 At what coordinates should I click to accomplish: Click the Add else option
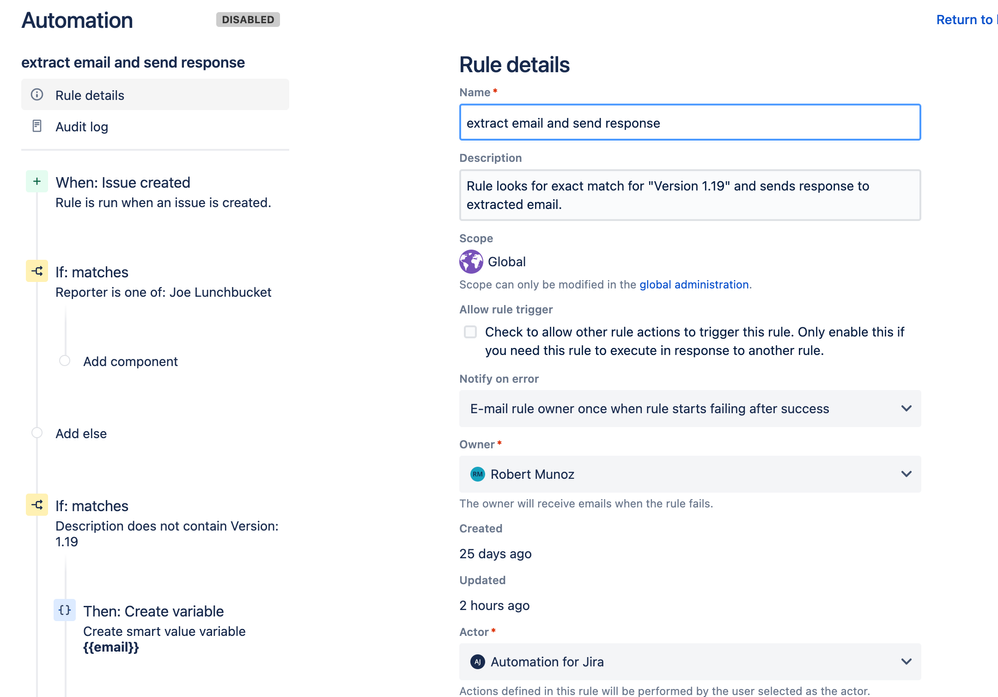point(81,433)
